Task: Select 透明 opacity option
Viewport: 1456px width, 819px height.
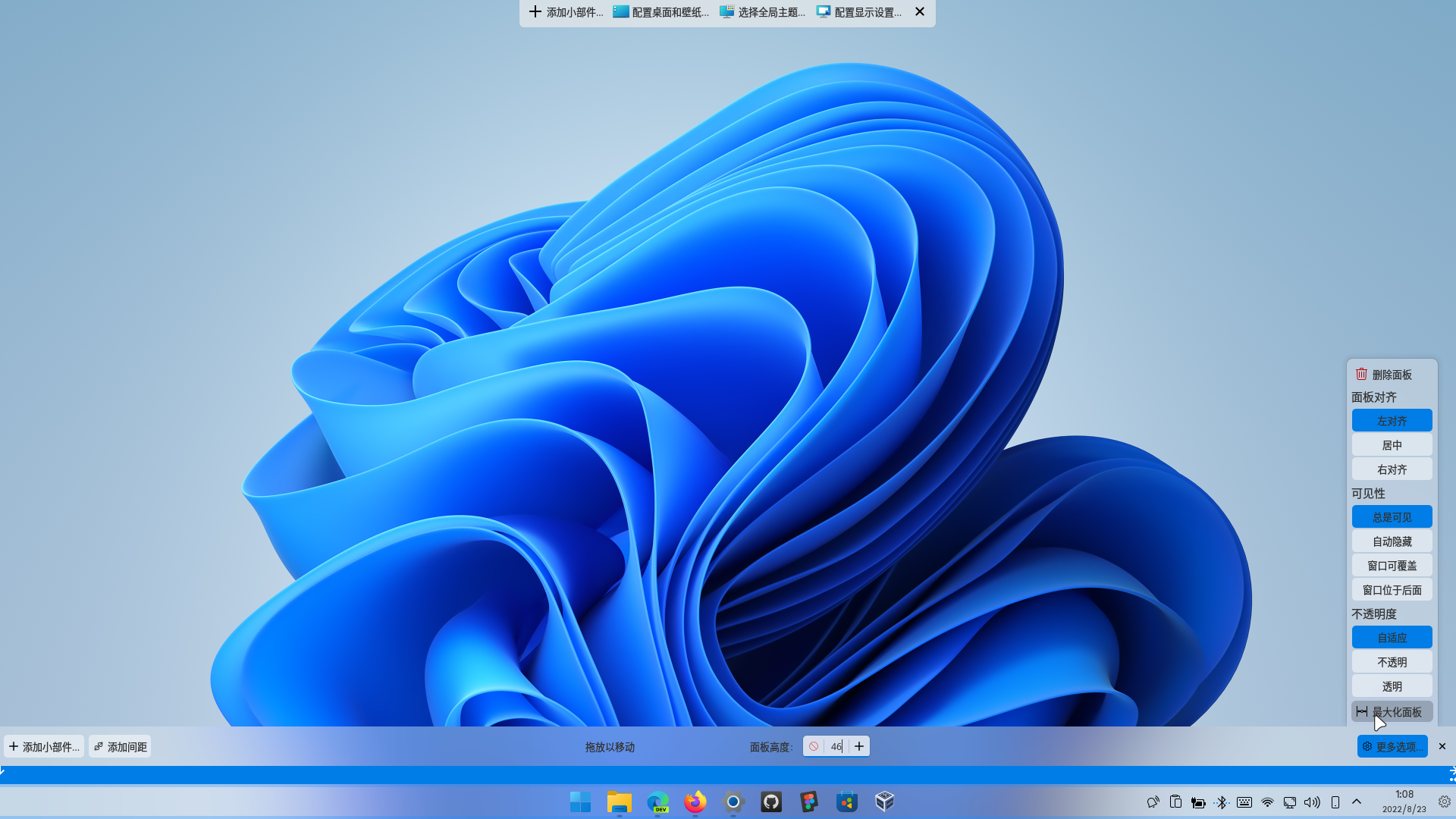Action: [x=1392, y=686]
